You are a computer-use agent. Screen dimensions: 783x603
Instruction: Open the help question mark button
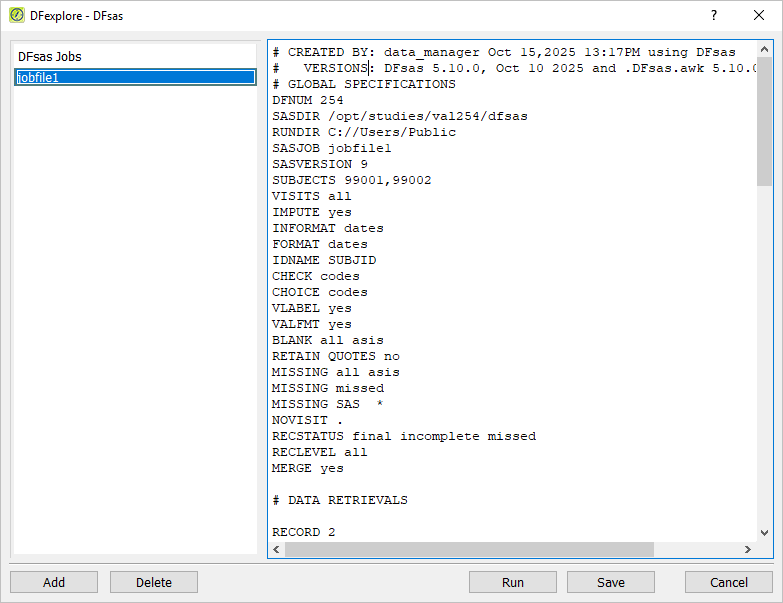tap(714, 15)
